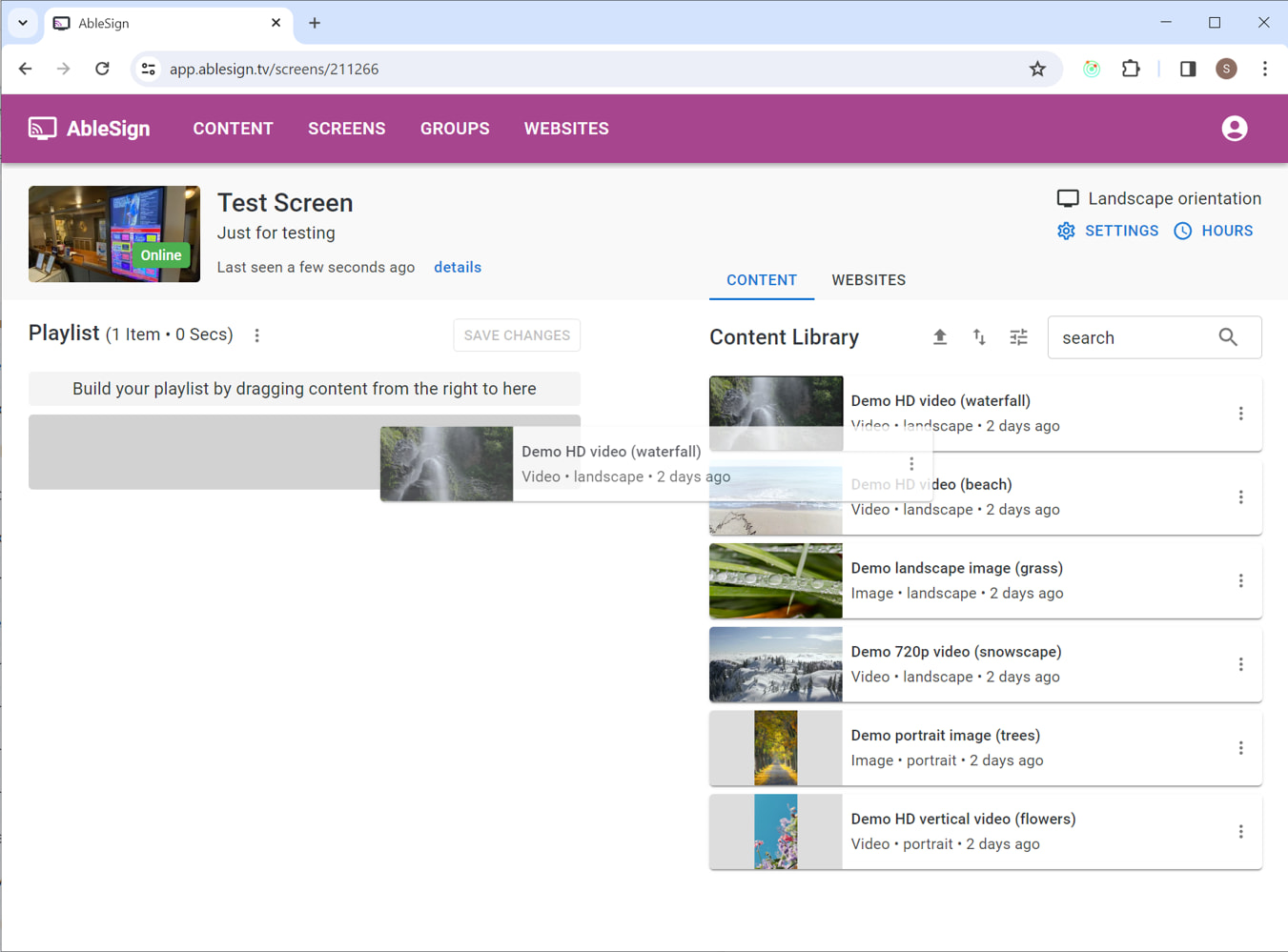Select the Demo 720p video (snowscape) thumbnail
The height and width of the screenshot is (952, 1288).
click(775, 665)
